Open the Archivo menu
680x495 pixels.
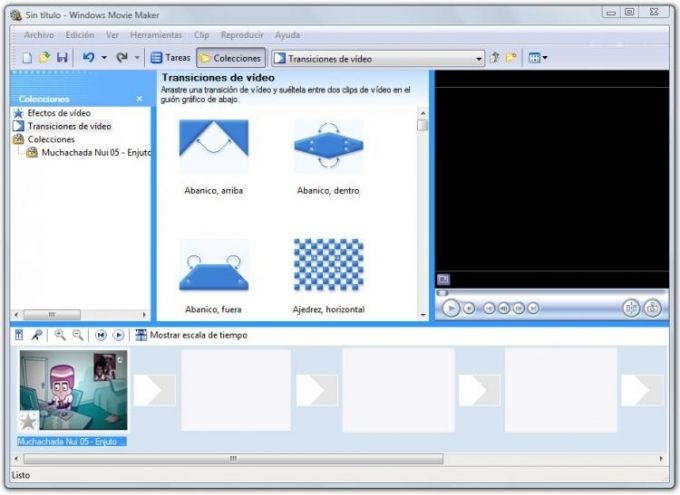(x=39, y=35)
